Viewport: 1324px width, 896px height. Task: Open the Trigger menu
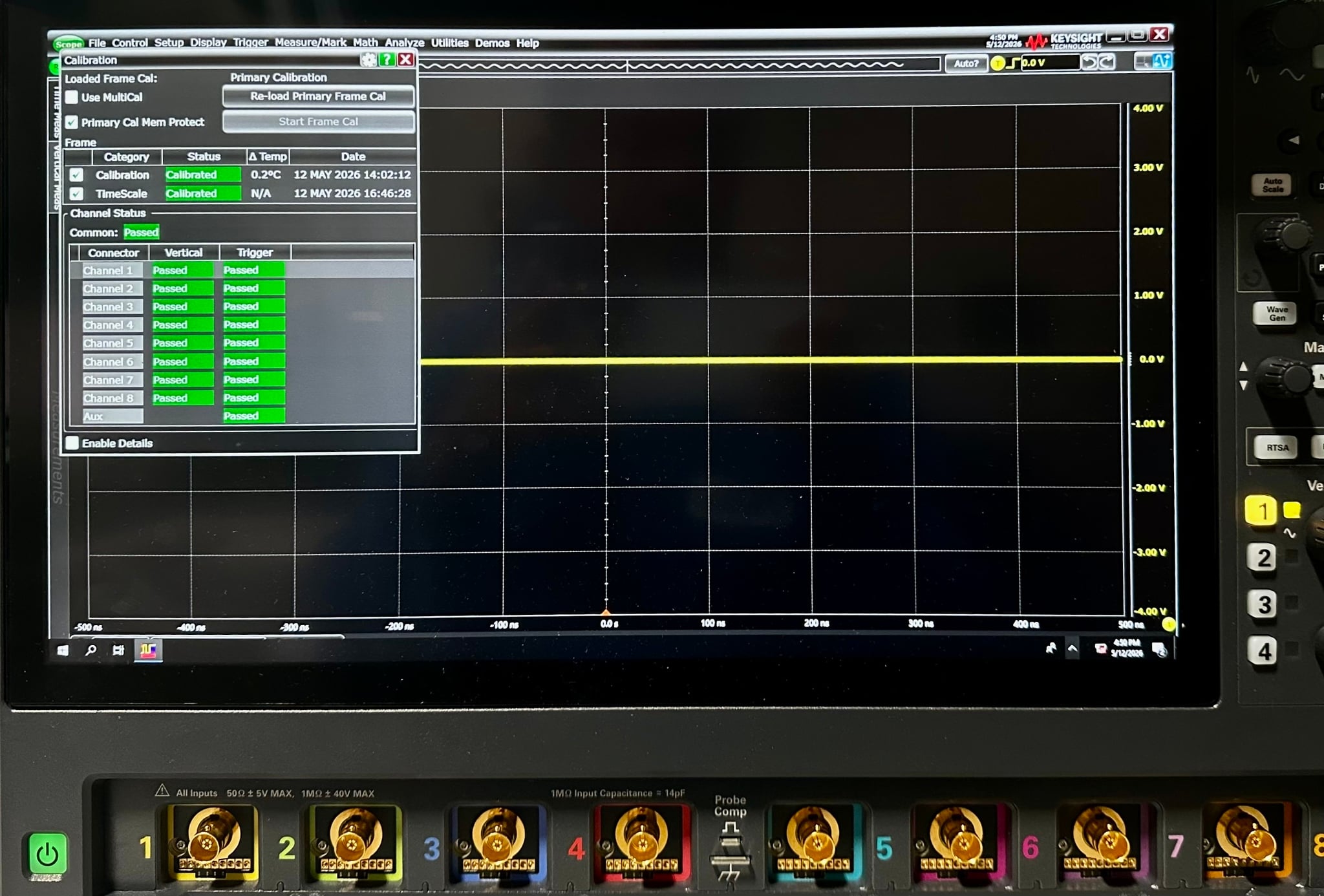[250, 42]
